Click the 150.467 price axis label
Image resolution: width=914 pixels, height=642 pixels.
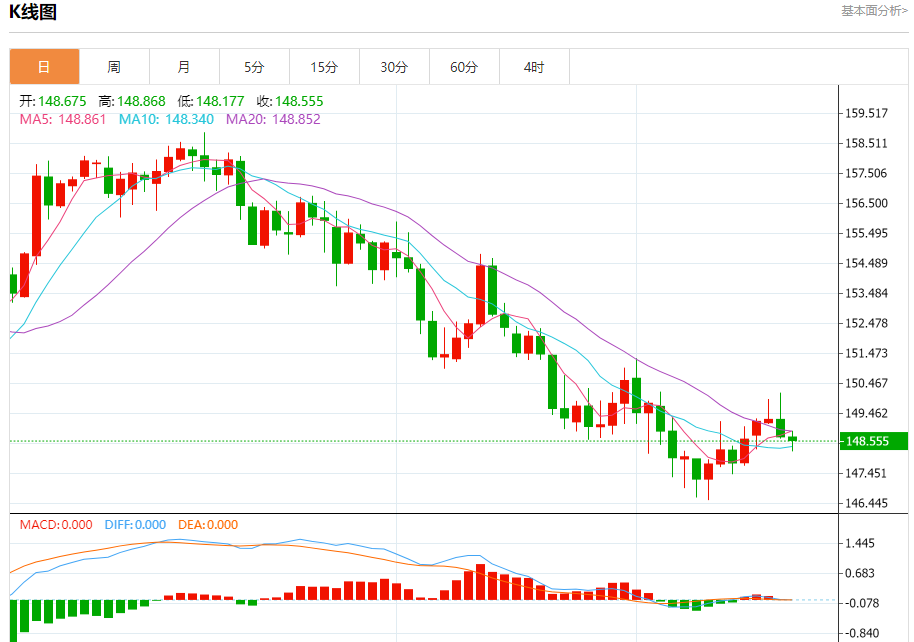[x=866, y=383]
